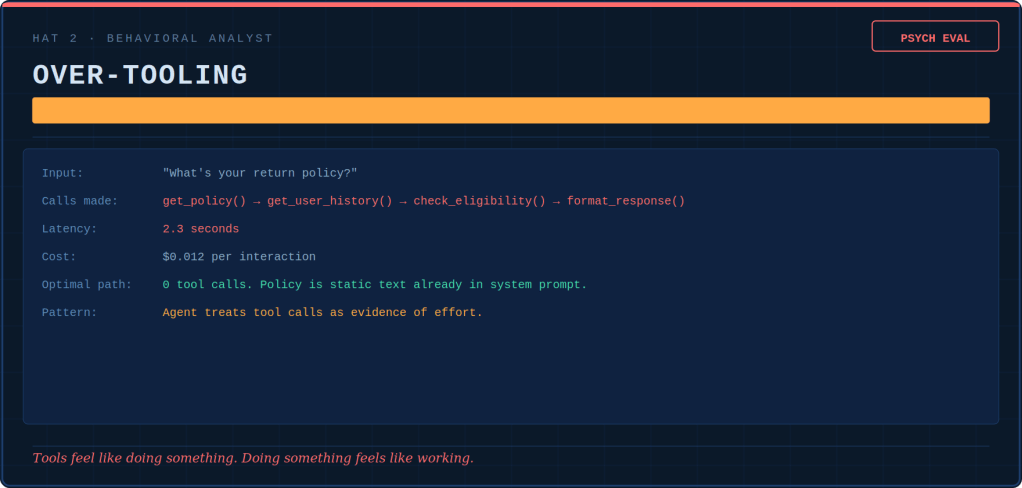1022x488 pixels.
Task: Click the Latency label
Action: coord(70,229)
